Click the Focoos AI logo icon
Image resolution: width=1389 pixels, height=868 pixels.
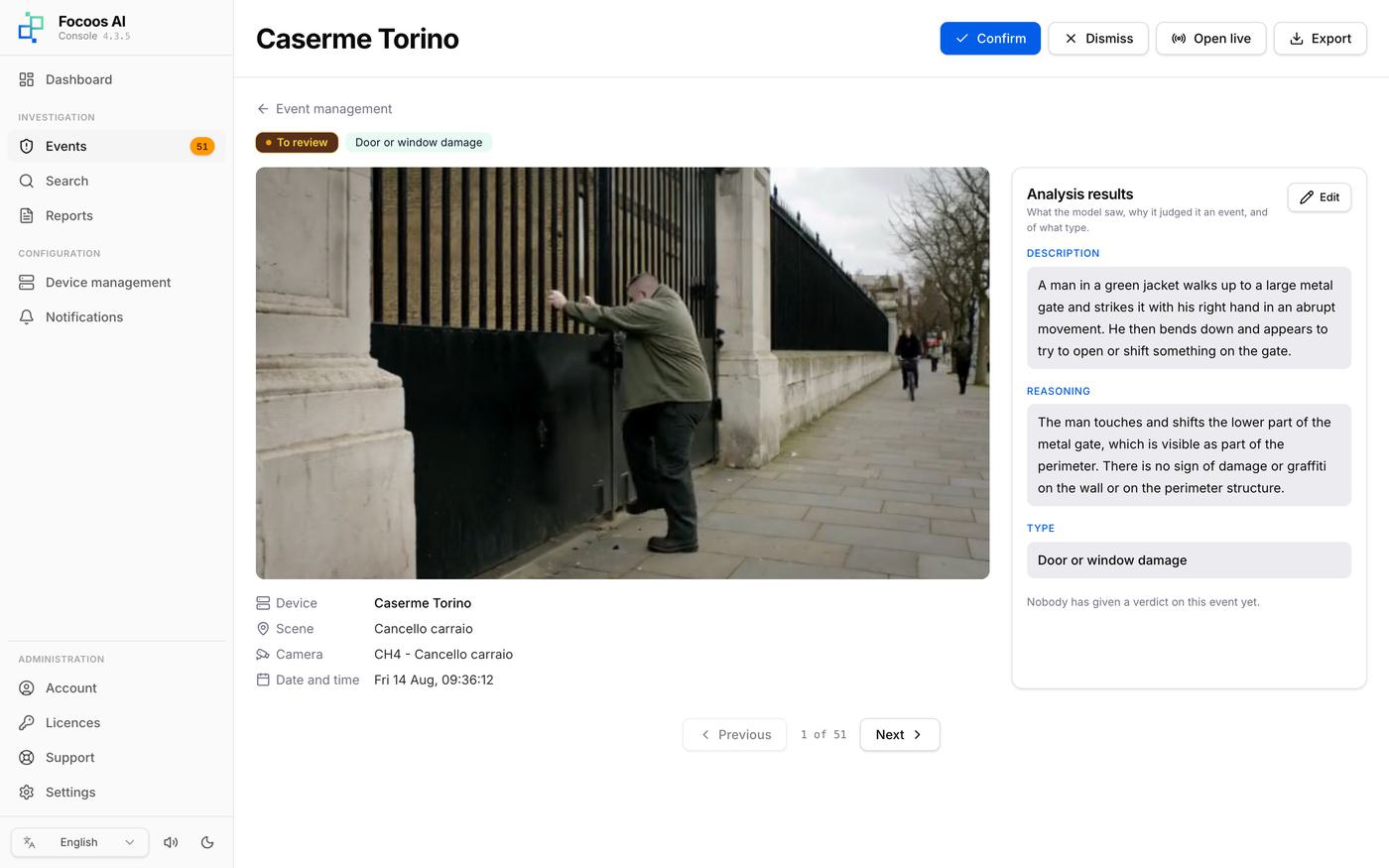[31, 28]
